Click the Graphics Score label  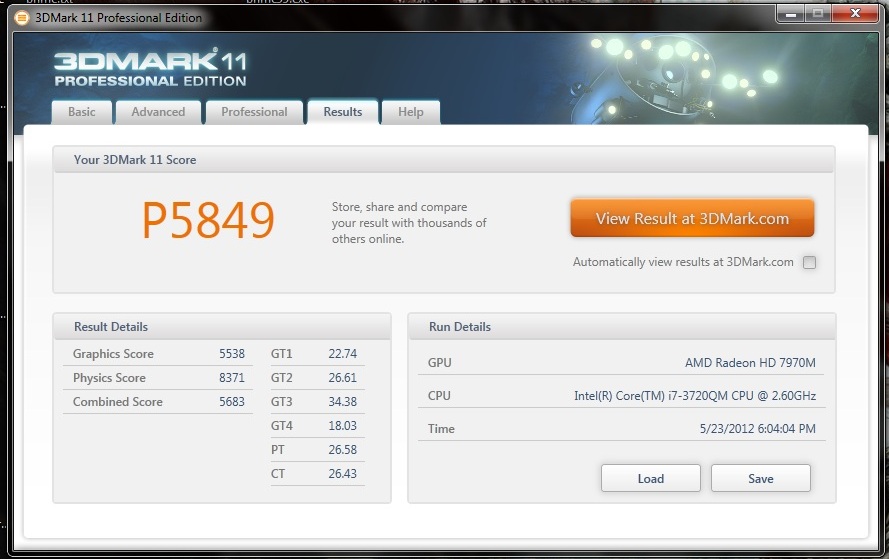tap(113, 354)
